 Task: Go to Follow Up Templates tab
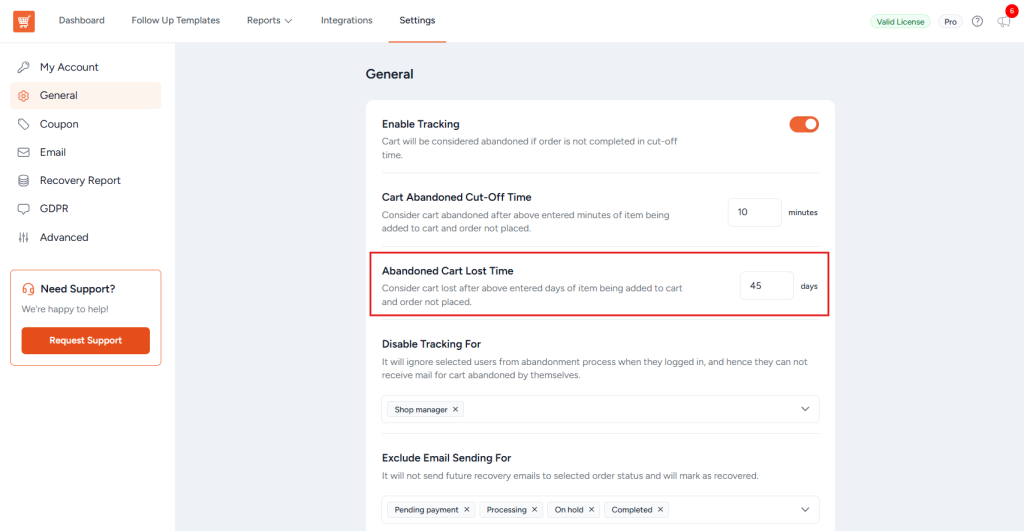pos(176,21)
